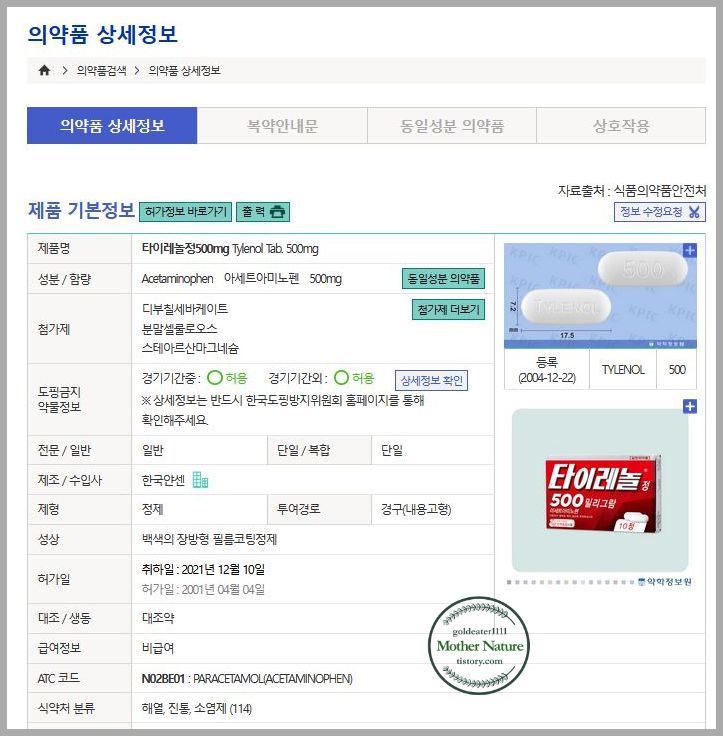Image resolution: width=723 pixels, height=736 pixels.
Task: Click 백색의 장방형 필름코팅정제 description
Action: pyautogui.click(x=209, y=539)
